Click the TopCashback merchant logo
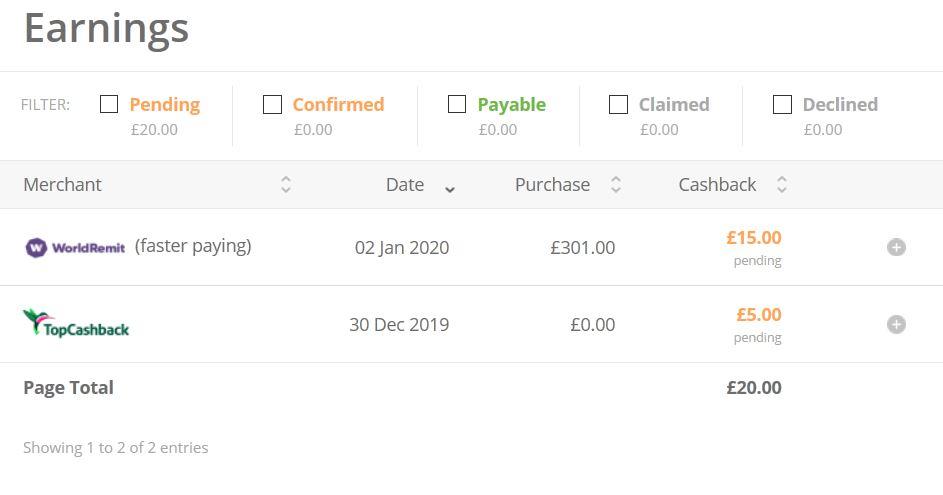The image size is (943, 495). pos(76,323)
